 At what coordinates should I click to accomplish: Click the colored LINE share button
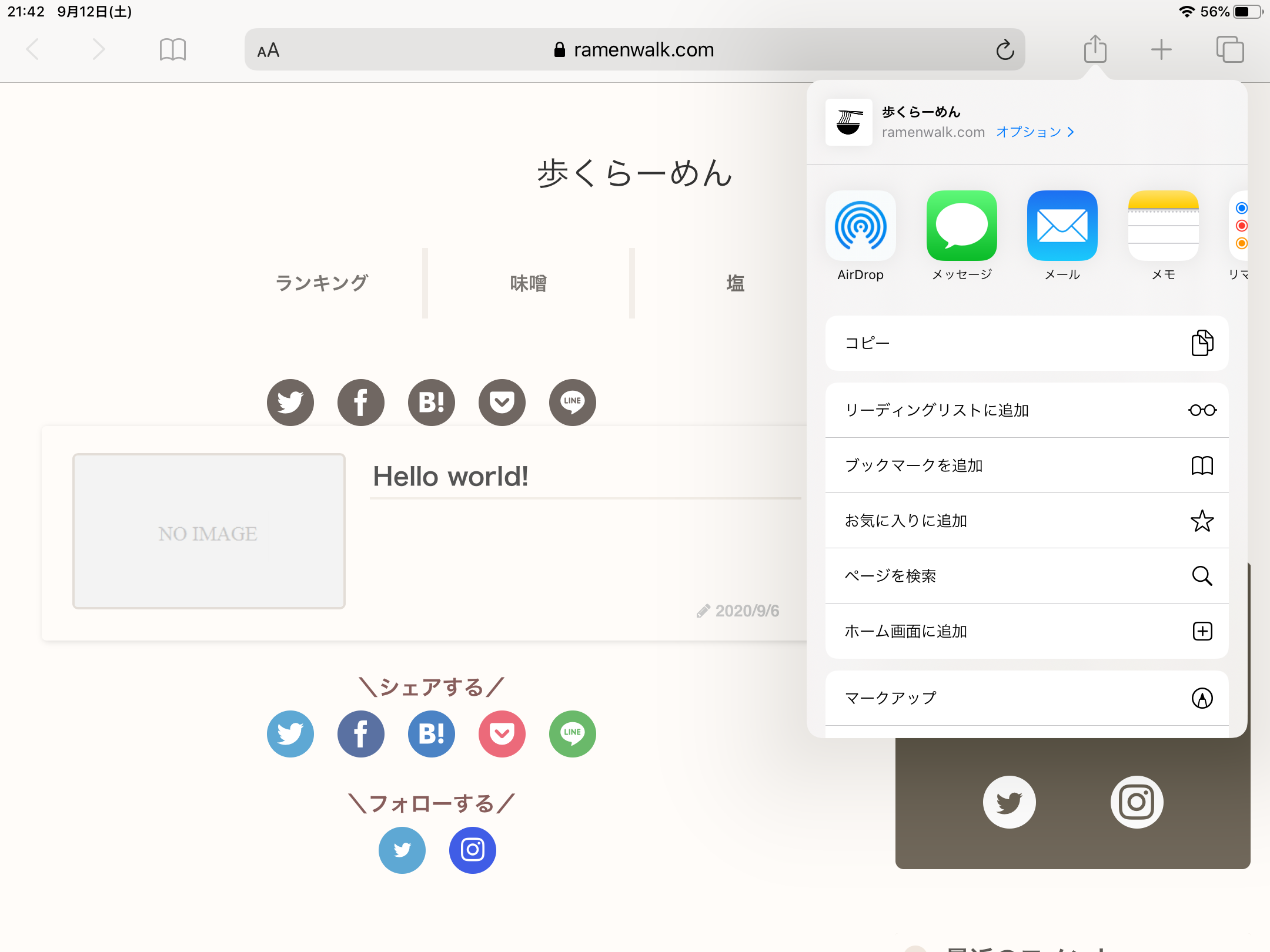tap(572, 733)
